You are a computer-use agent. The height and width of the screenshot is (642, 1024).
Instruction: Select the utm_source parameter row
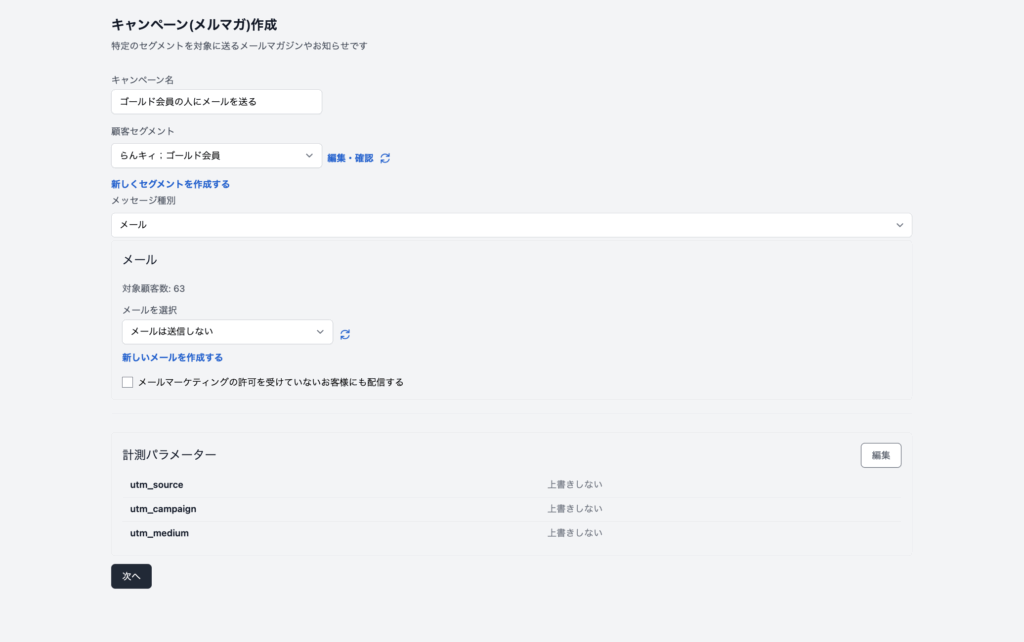(x=511, y=485)
